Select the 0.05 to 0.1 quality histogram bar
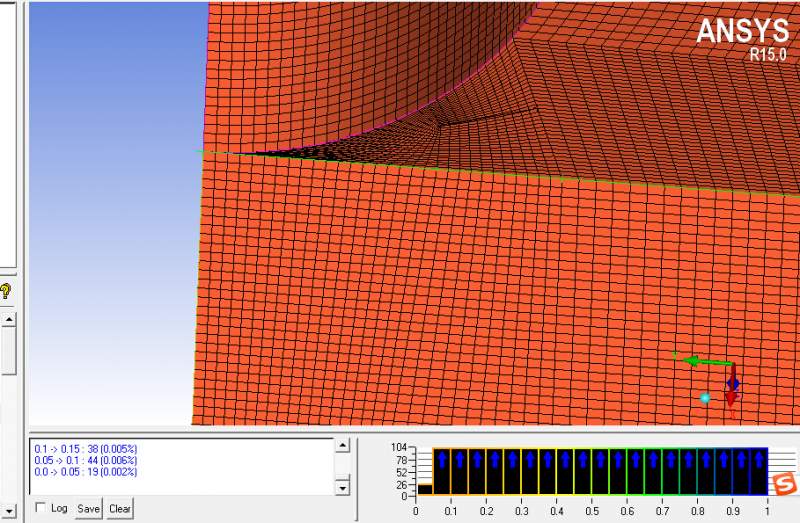 coord(442,471)
